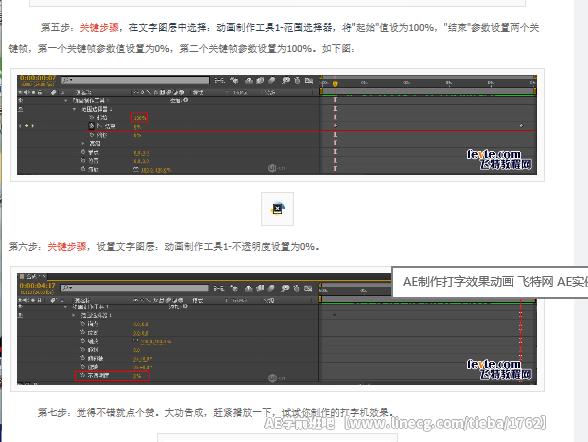The width and height of the screenshot is (588, 442).
Task: Open graph editor icon in step six panel
Action: click(x=308, y=288)
